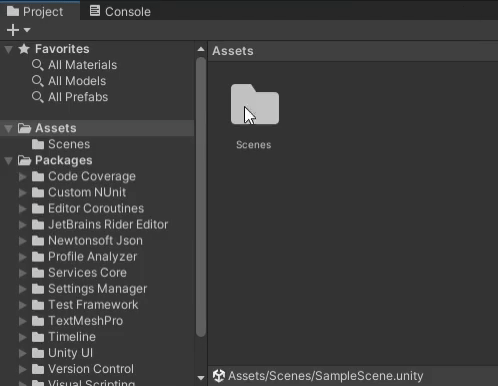The image size is (498, 386).
Task: Click the All Models search icon
Action: (37, 81)
